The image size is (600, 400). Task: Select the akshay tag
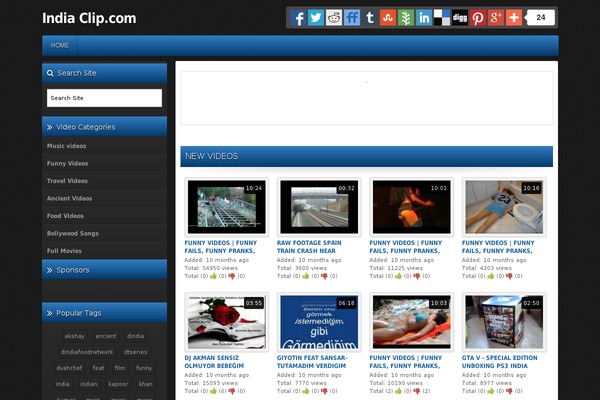pos(75,336)
